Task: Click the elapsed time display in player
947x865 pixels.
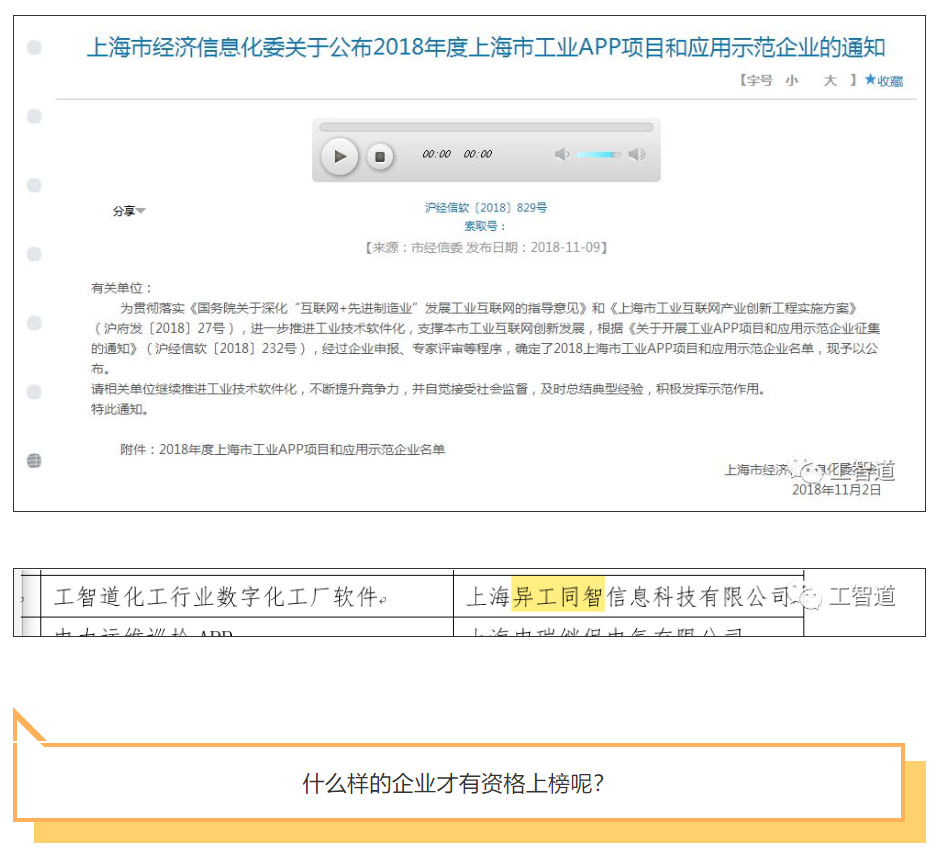Action: click(x=436, y=155)
